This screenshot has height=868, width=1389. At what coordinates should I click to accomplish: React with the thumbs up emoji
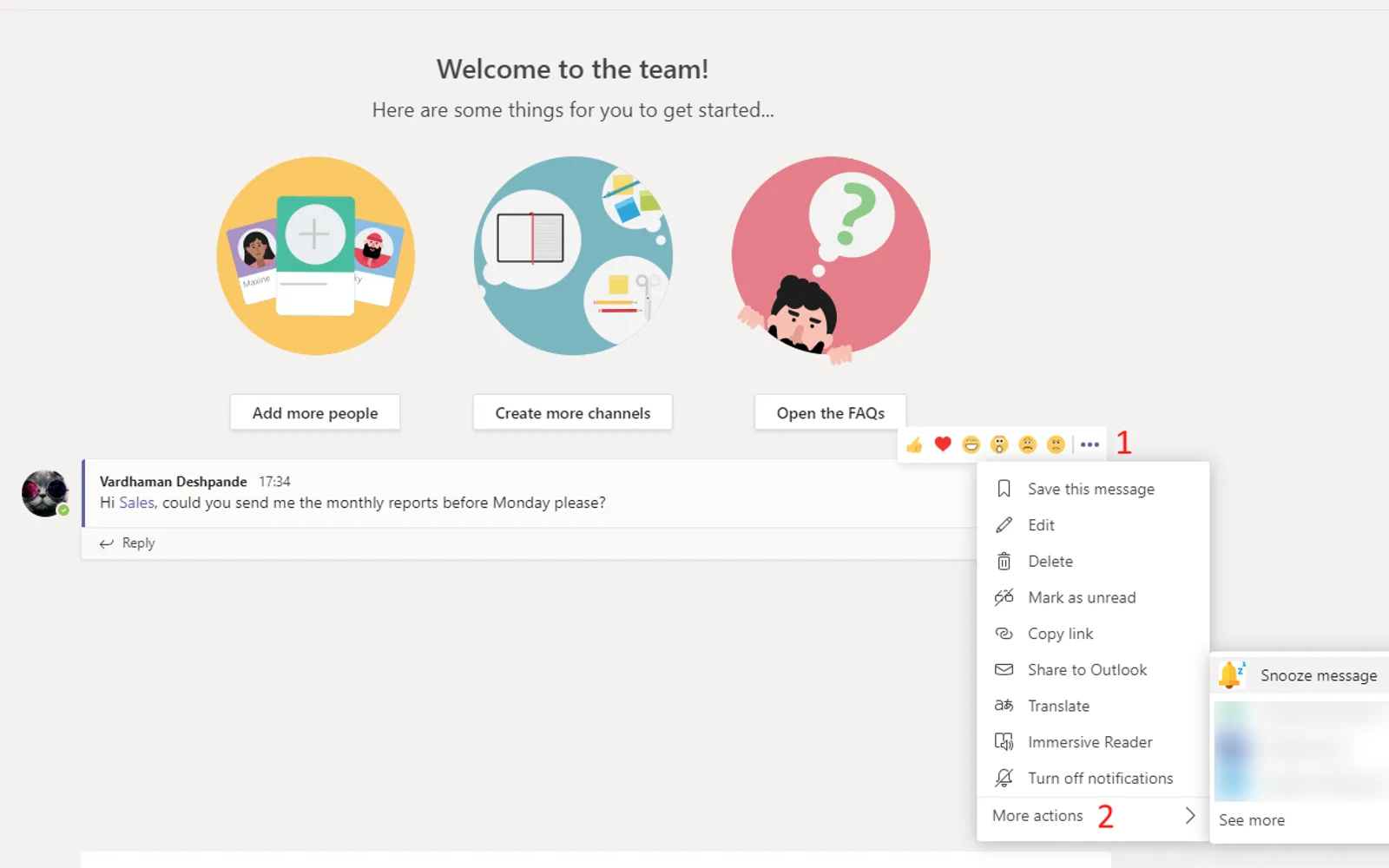[x=914, y=445]
